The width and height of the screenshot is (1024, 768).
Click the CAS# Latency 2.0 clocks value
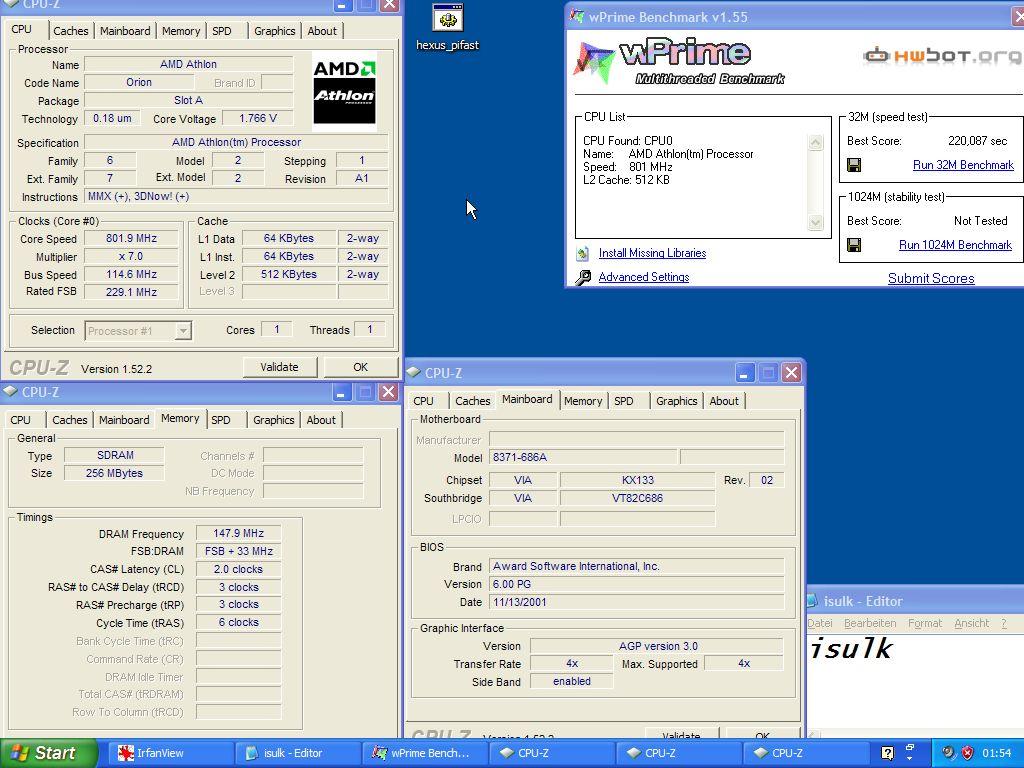238,569
